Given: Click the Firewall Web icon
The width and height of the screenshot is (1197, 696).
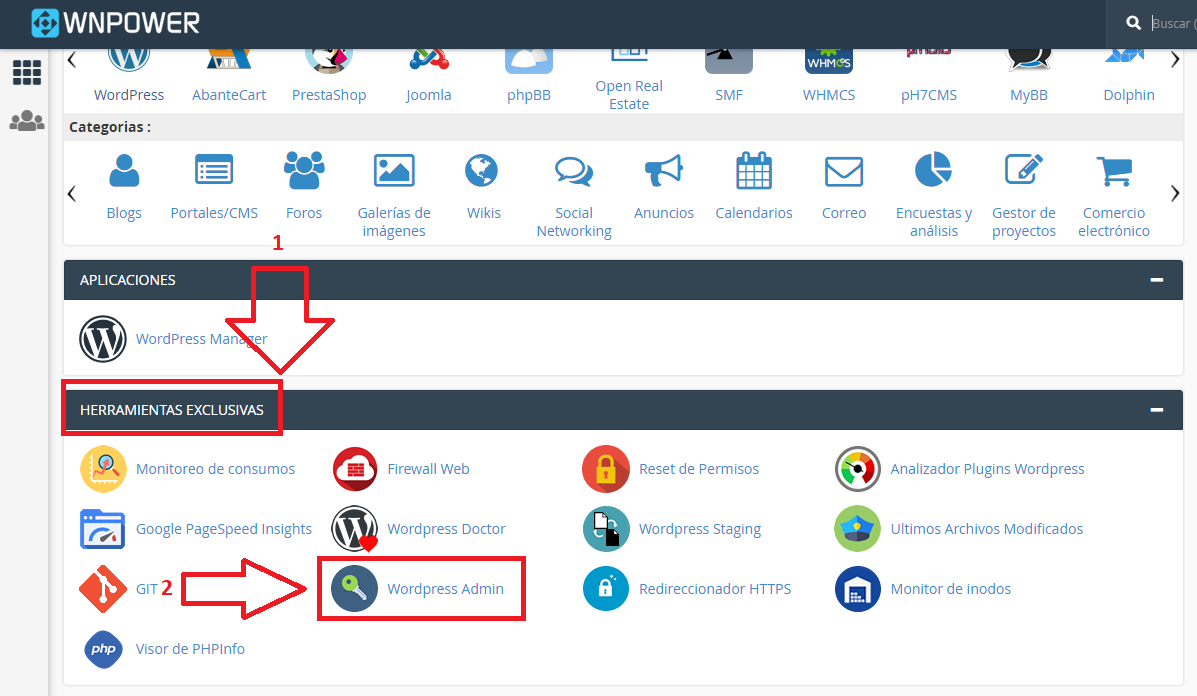Looking at the screenshot, I should (x=355, y=469).
